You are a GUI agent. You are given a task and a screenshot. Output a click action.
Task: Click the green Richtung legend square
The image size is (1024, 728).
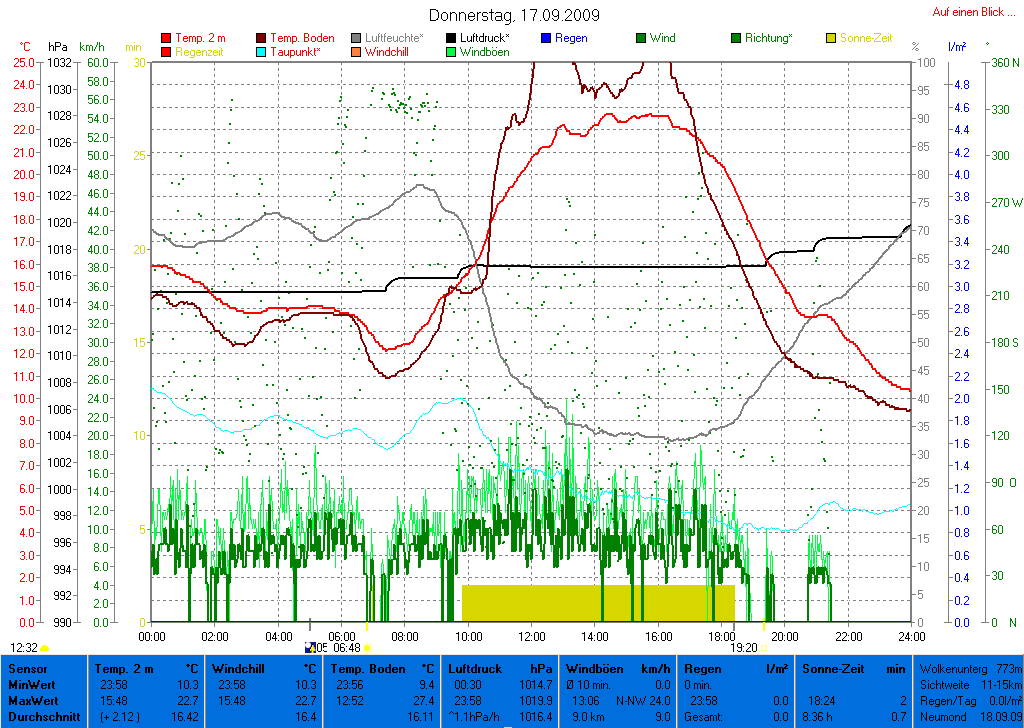click(736, 38)
